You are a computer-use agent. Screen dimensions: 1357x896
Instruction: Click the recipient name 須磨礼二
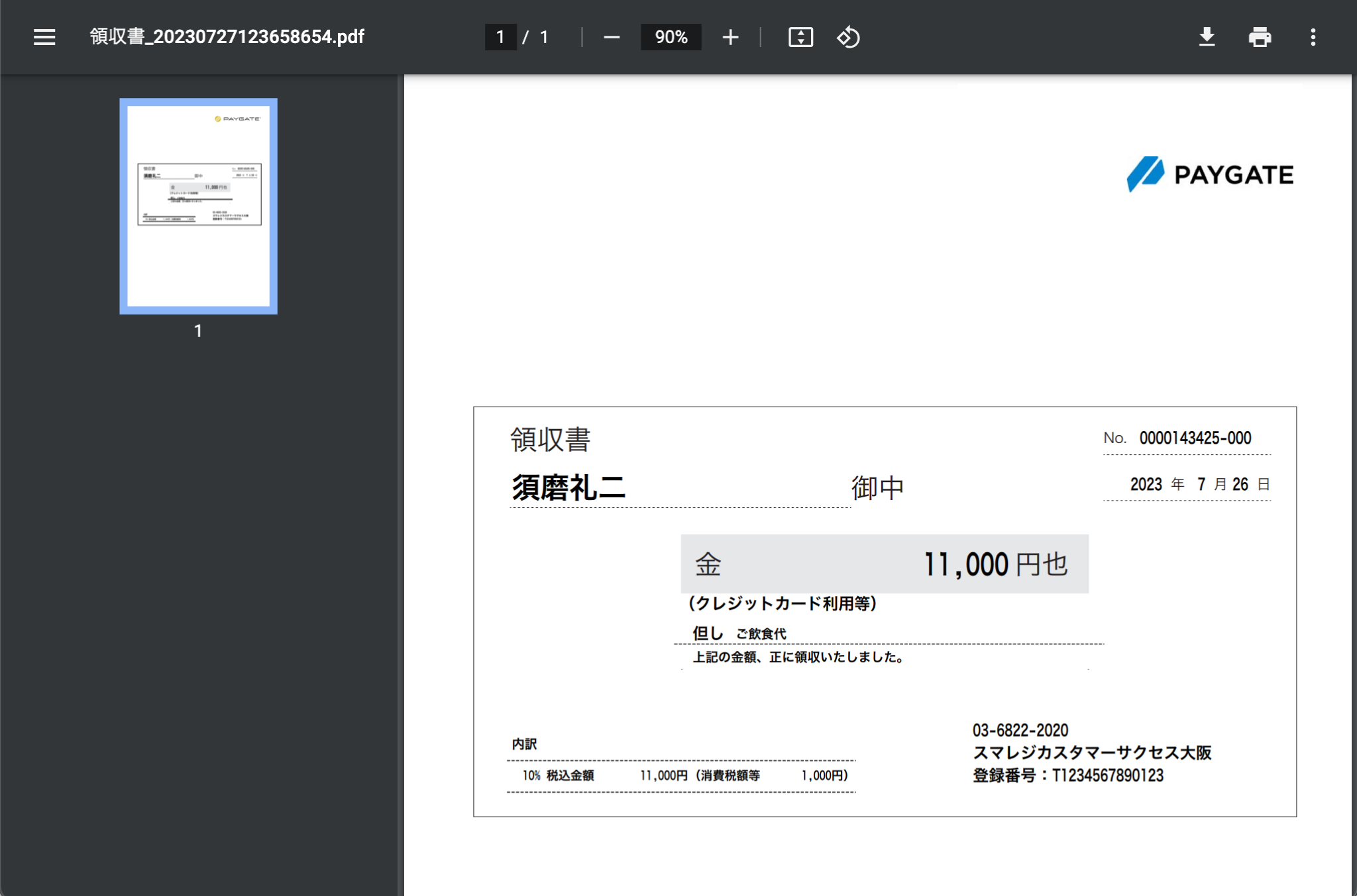[569, 487]
